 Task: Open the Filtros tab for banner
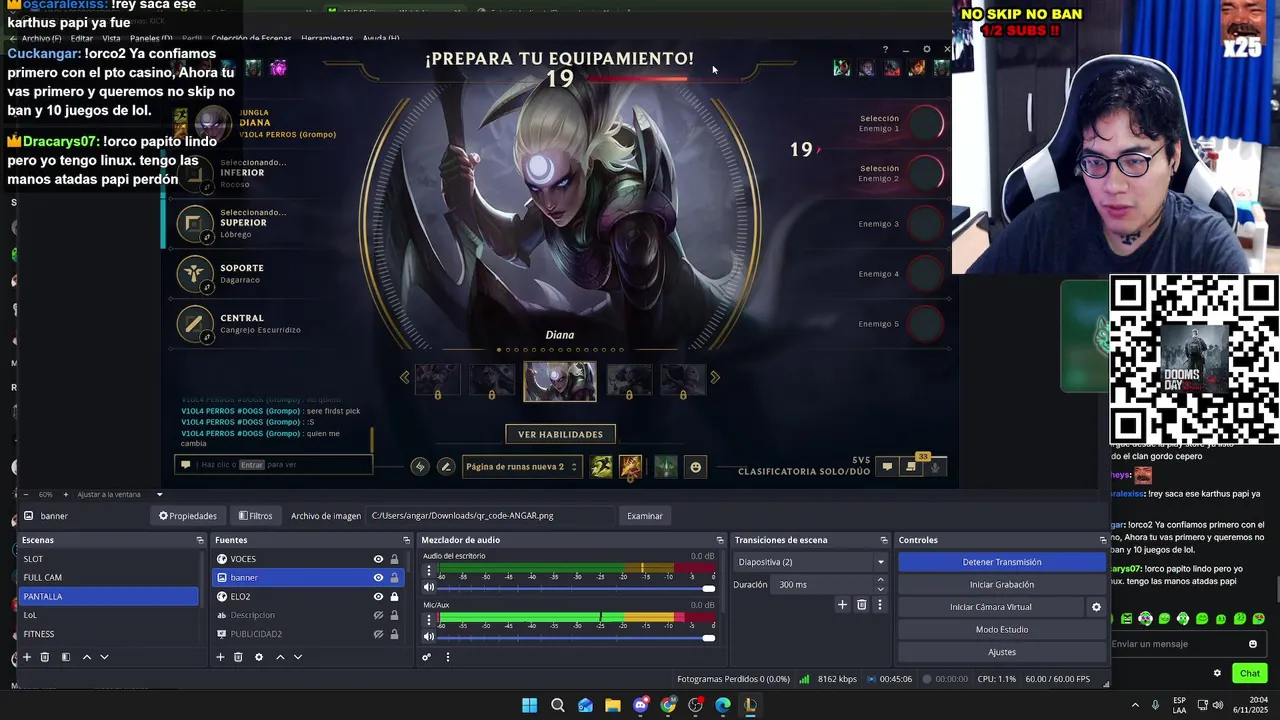pos(255,516)
